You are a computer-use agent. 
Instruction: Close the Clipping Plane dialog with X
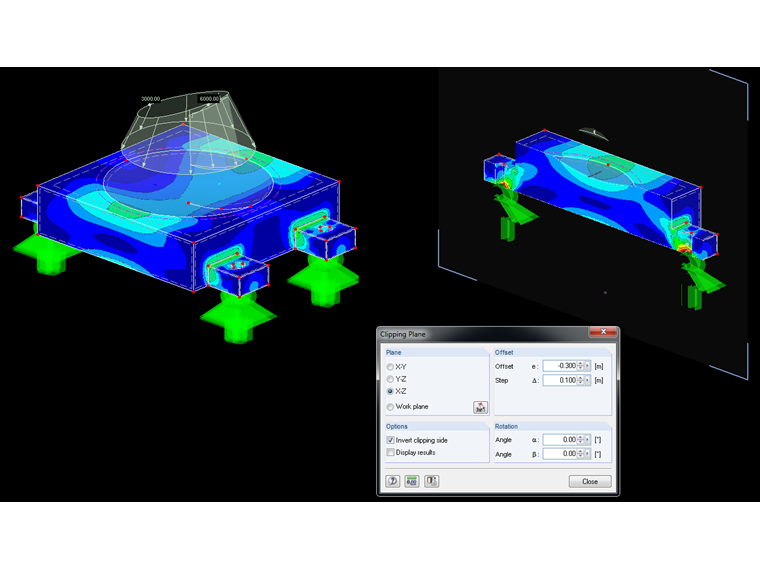pos(603,332)
